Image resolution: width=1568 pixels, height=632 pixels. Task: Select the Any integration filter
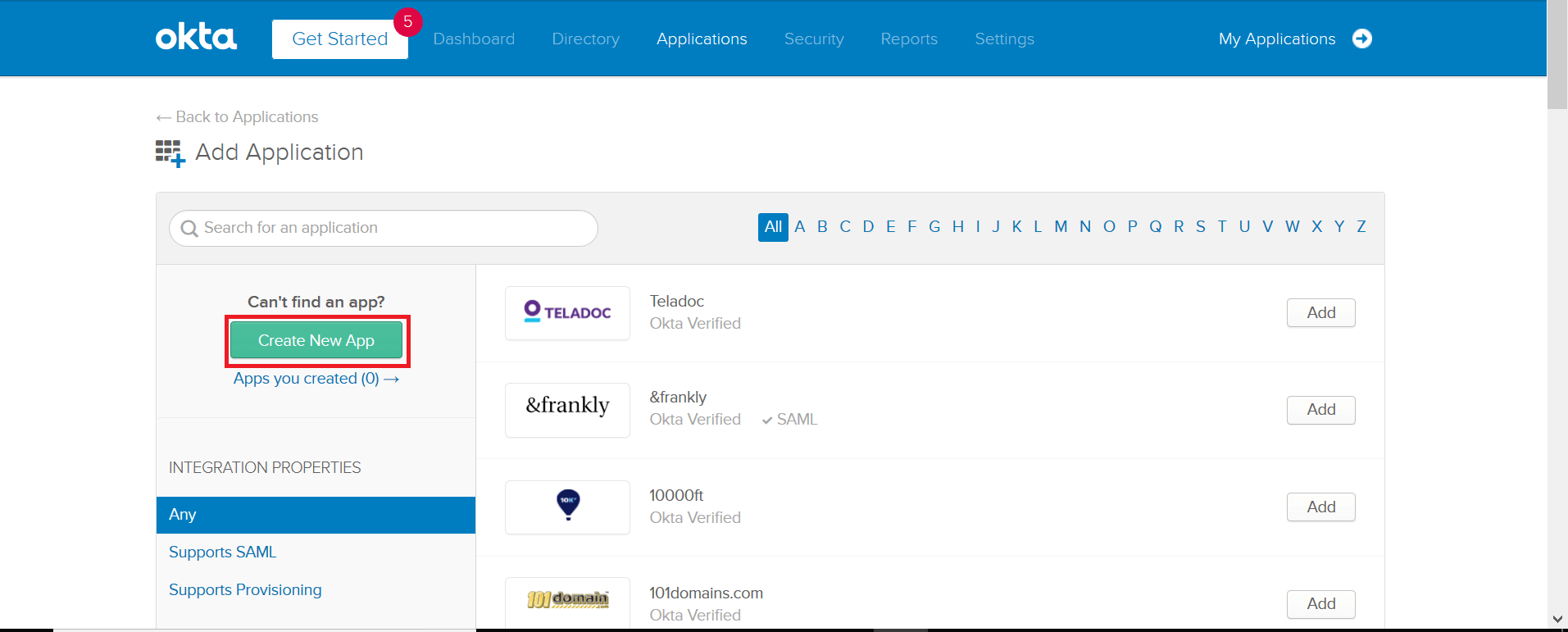(x=316, y=515)
